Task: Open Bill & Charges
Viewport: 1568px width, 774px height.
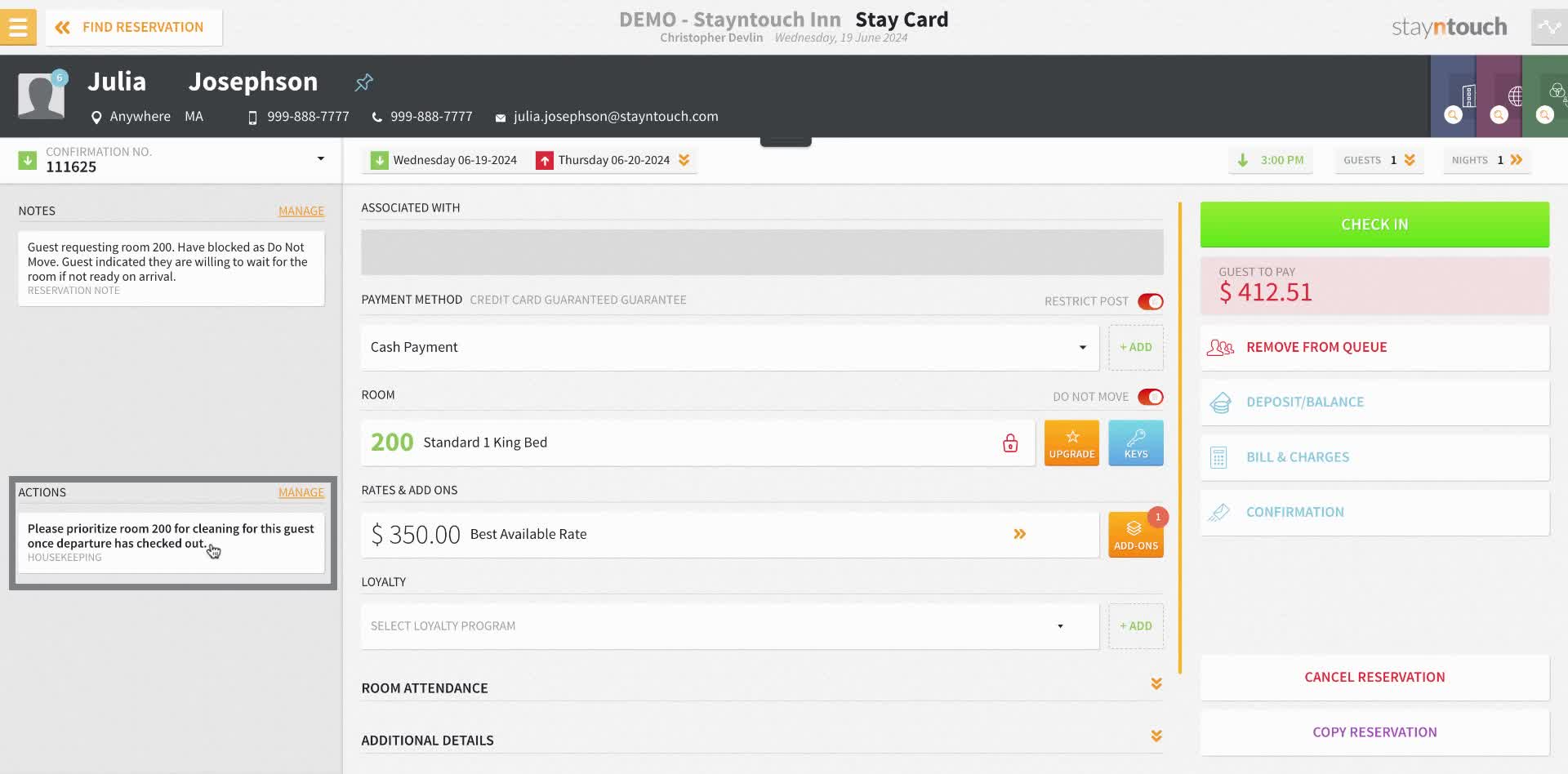Action: click(x=1374, y=457)
